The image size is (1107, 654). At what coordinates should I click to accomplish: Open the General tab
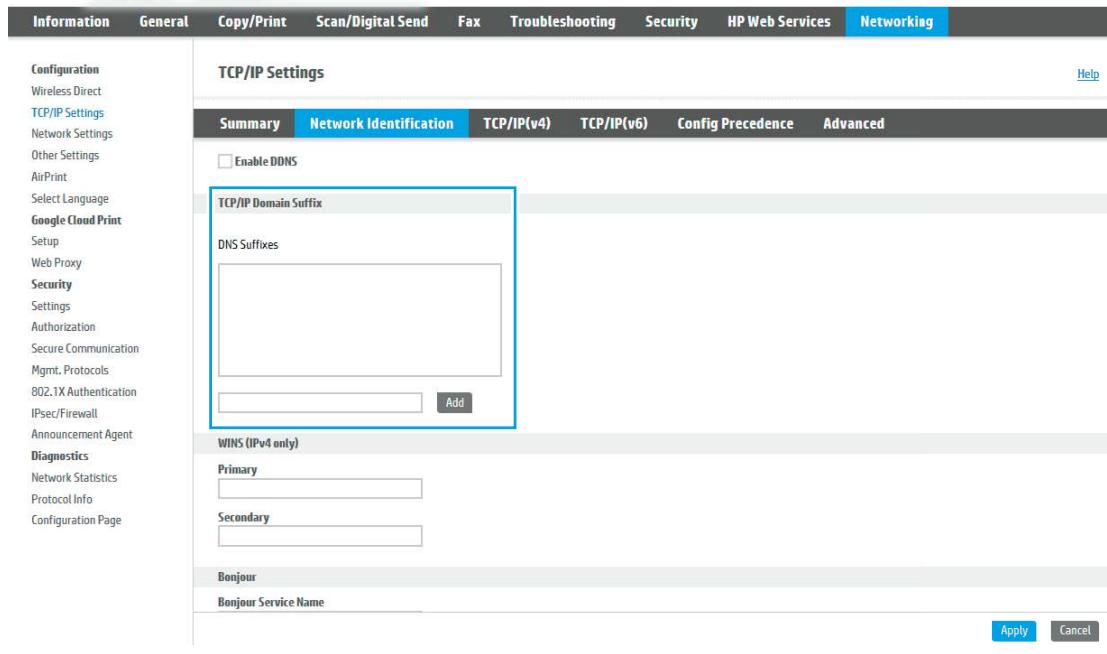pyautogui.click(x=164, y=22)
